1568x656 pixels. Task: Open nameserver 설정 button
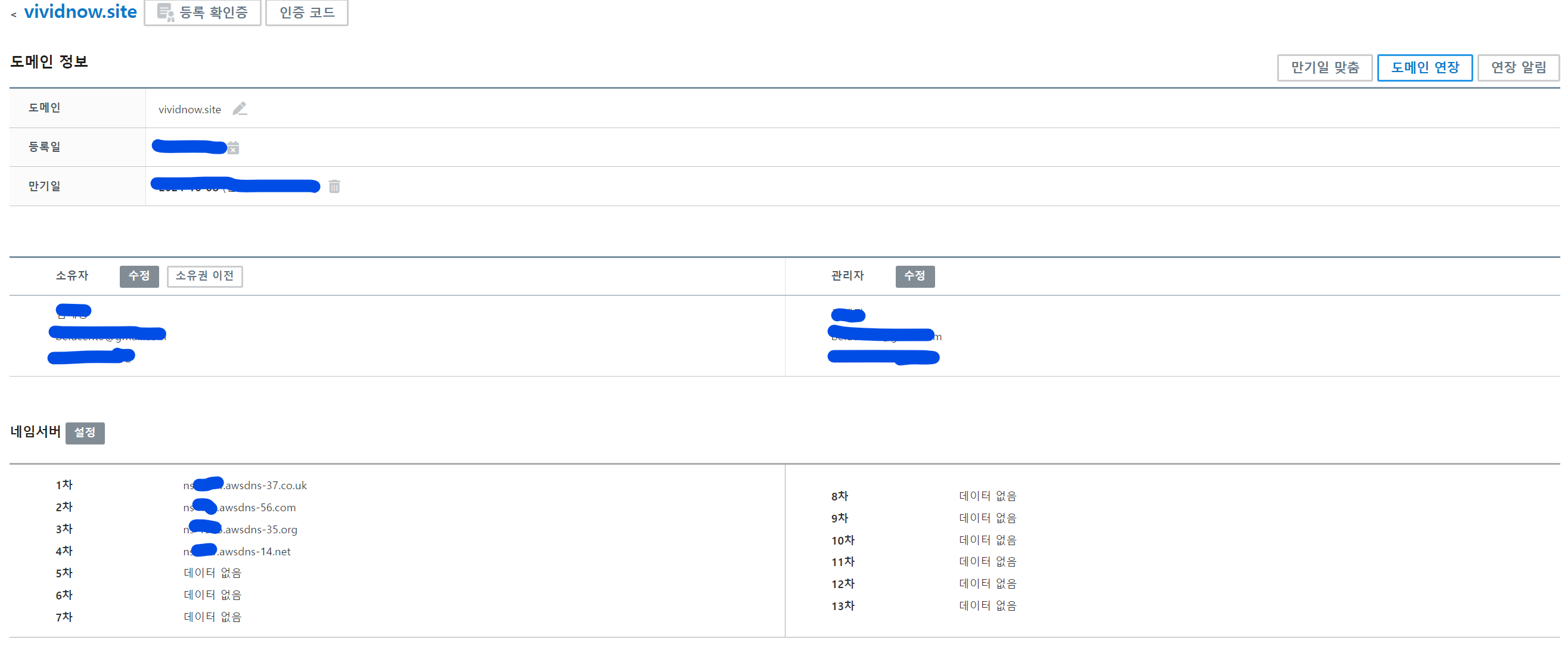[x=85, y=433]
